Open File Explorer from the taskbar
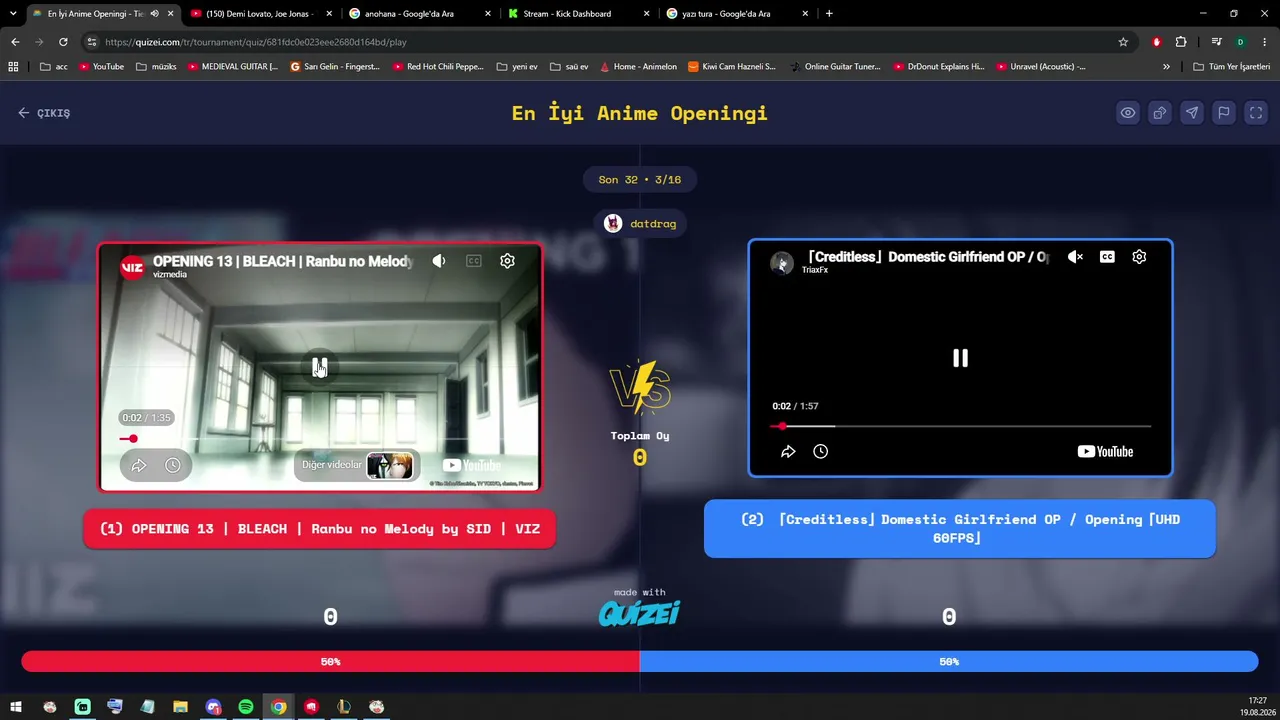This screenshot has width=1280, height=720. [x=180, y=707]
